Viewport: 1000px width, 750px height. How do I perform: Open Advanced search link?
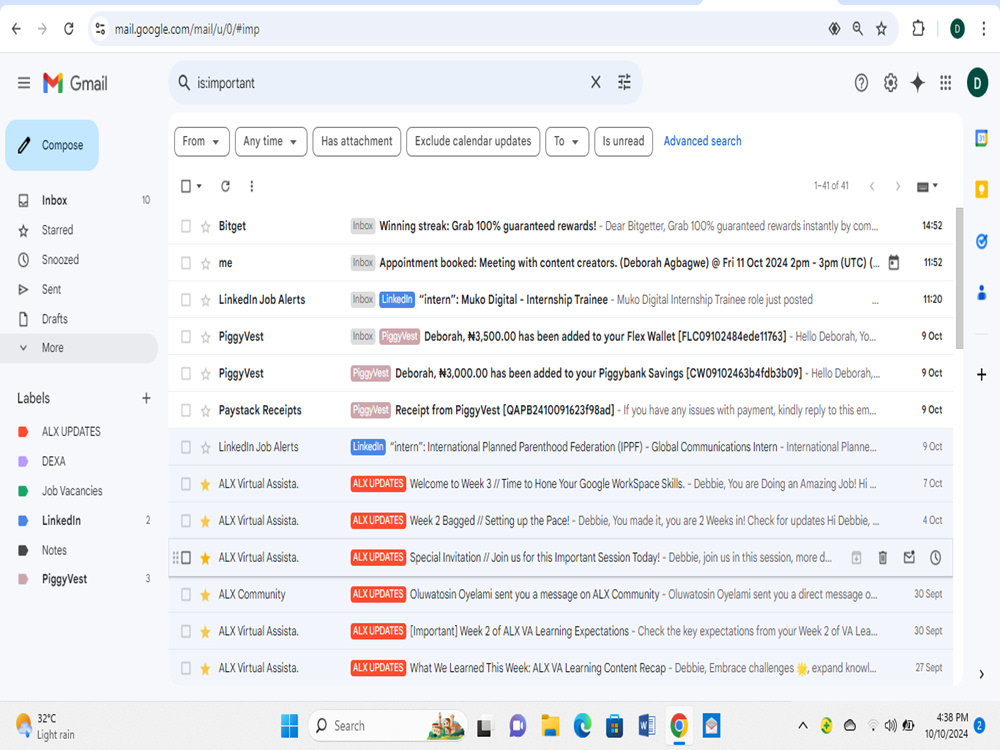(702, 141)
